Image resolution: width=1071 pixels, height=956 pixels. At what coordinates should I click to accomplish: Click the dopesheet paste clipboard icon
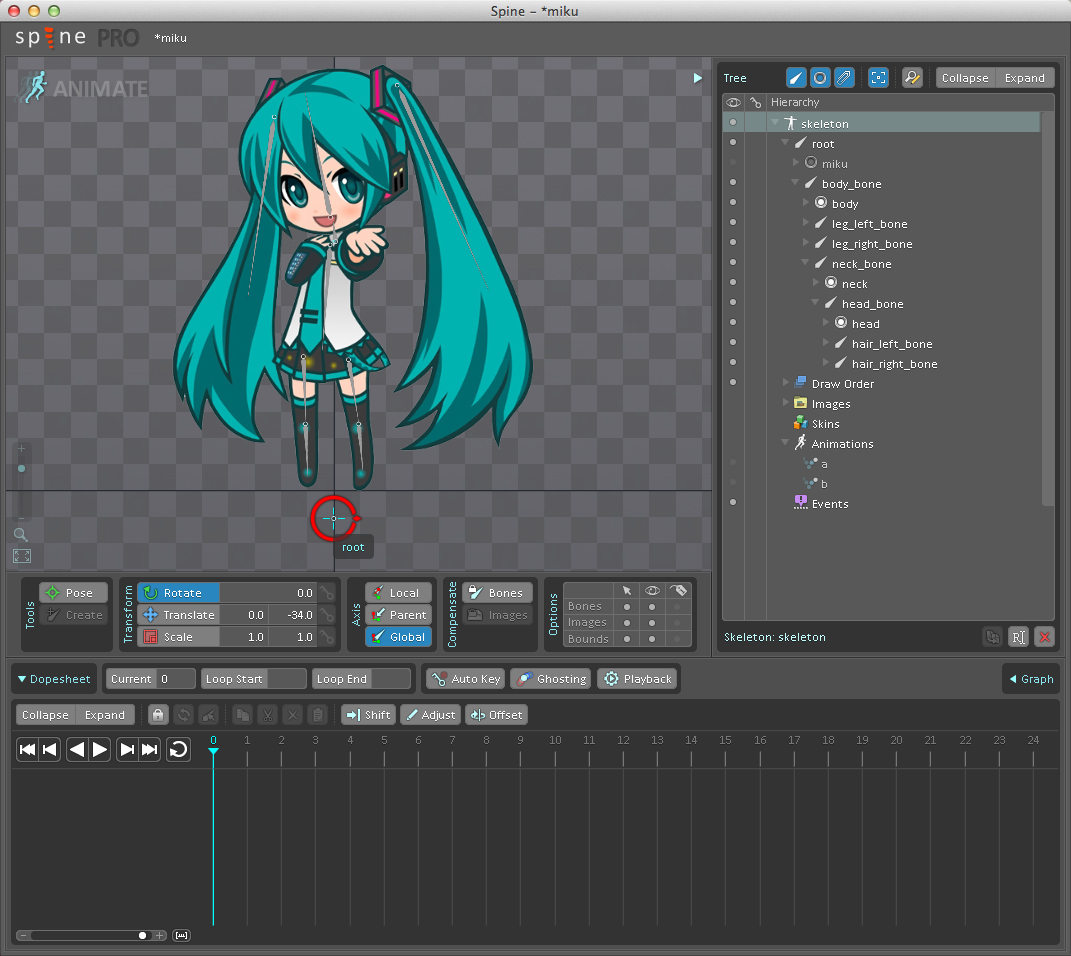(318, 715)
